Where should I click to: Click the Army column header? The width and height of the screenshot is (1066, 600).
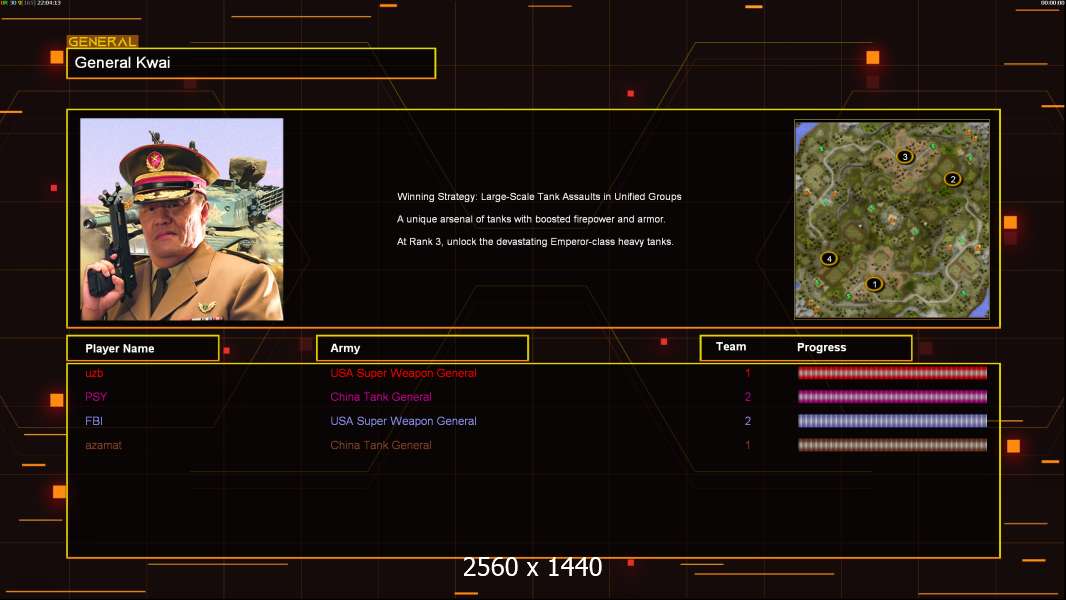tap(422, 348)
